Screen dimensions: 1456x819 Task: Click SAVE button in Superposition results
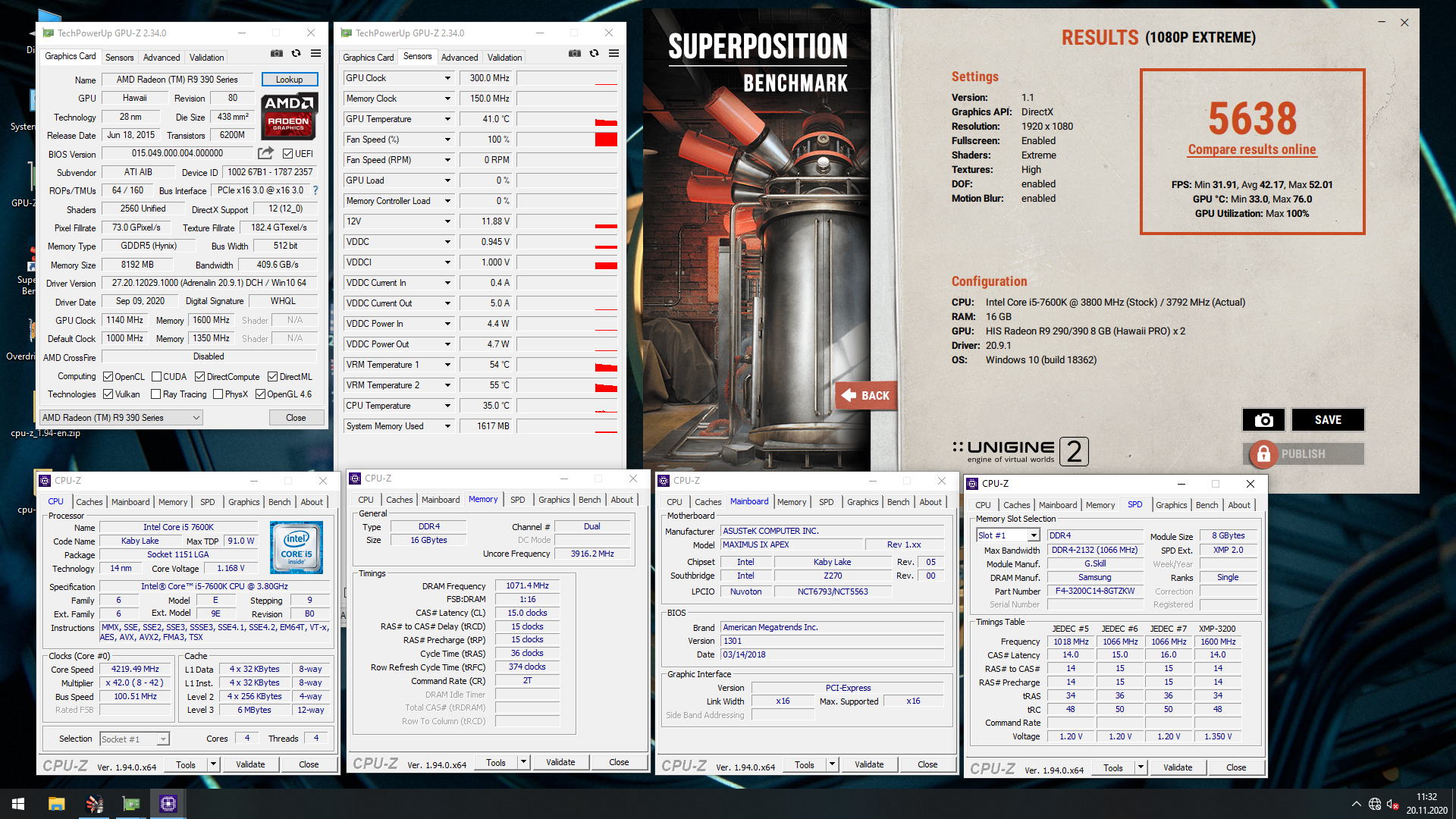pyautogui.click(x=1328, y=420)
